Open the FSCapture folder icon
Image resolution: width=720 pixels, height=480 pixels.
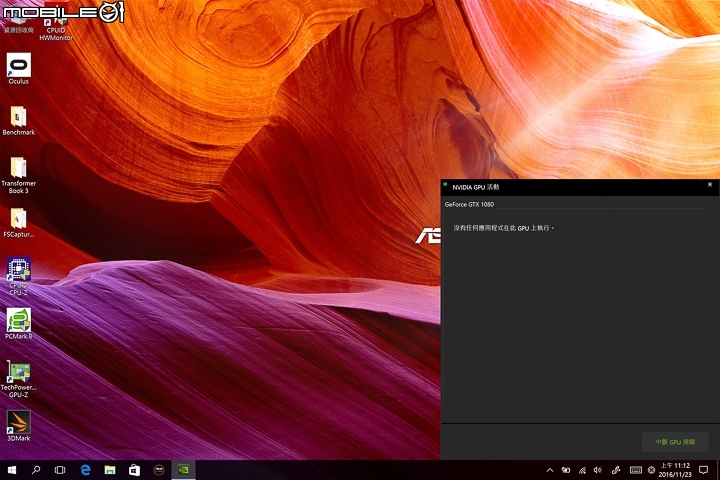point(18,223)
